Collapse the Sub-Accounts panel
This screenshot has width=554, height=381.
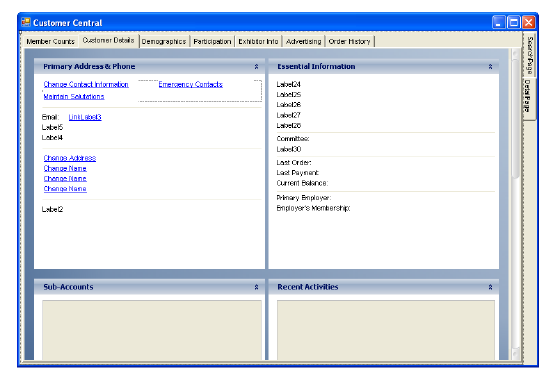(x=257, y=287)
